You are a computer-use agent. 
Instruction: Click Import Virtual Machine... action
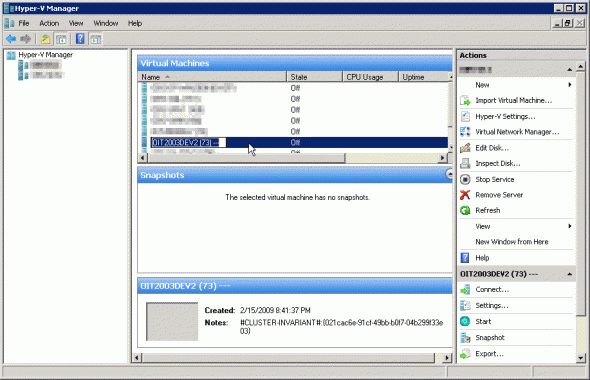(514, 100)
